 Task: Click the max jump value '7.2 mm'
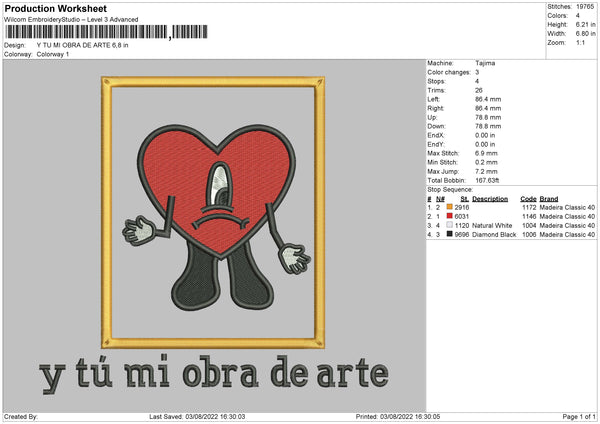tap(486, 171)
